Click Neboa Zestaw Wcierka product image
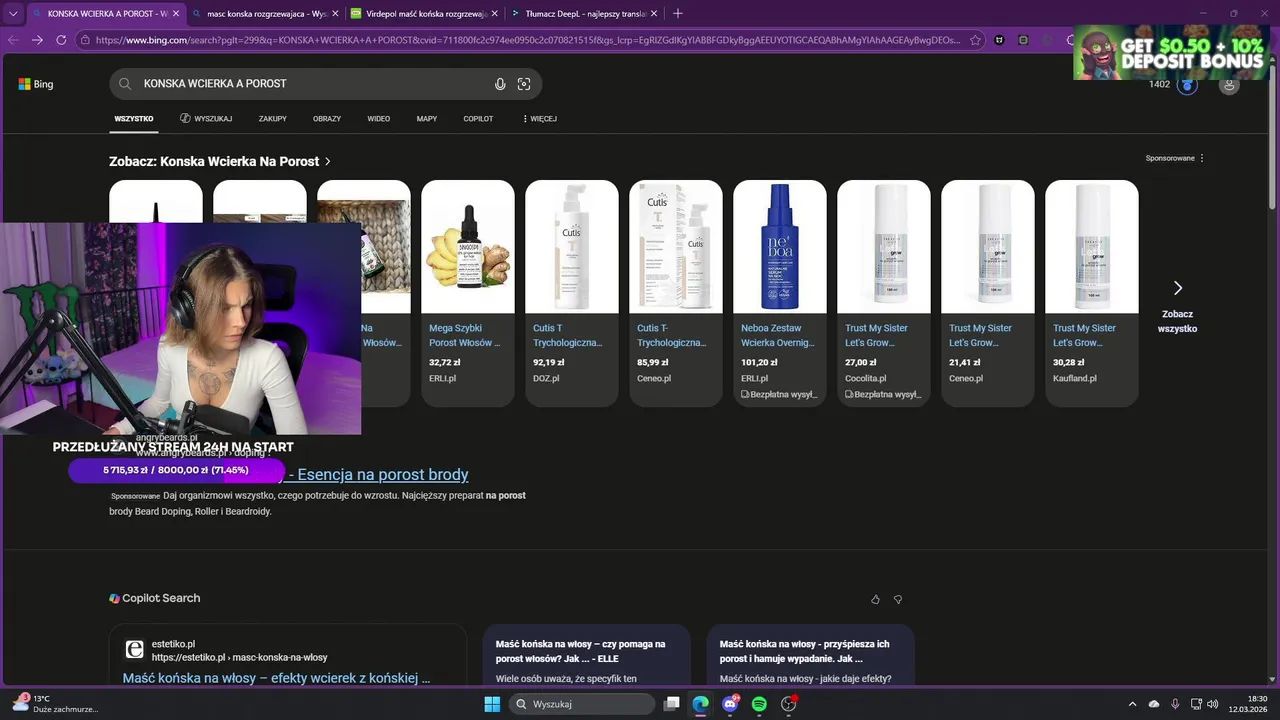1280x720 pixels. point(780,247)
